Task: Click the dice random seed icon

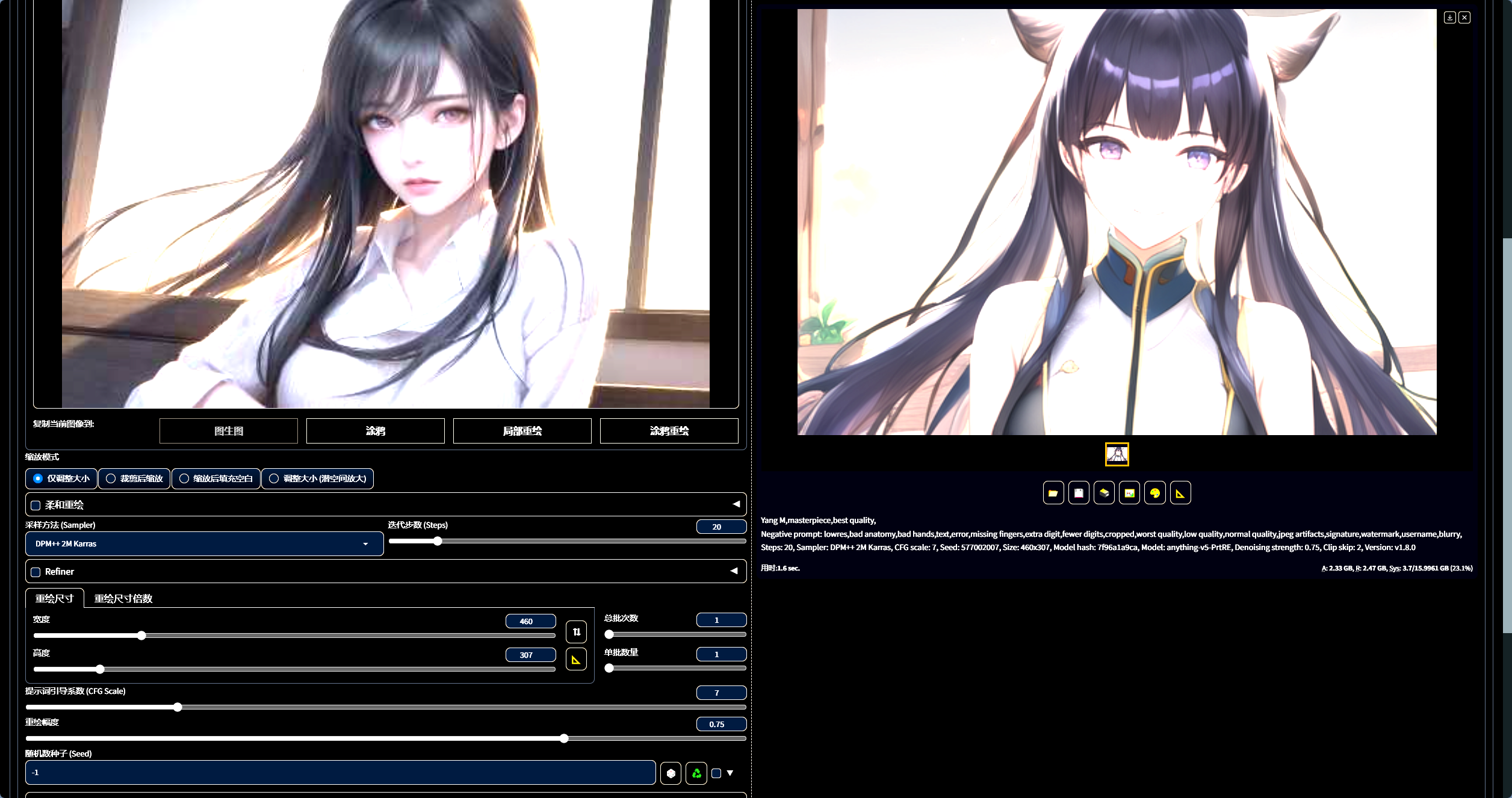Action: pos(671,773)
